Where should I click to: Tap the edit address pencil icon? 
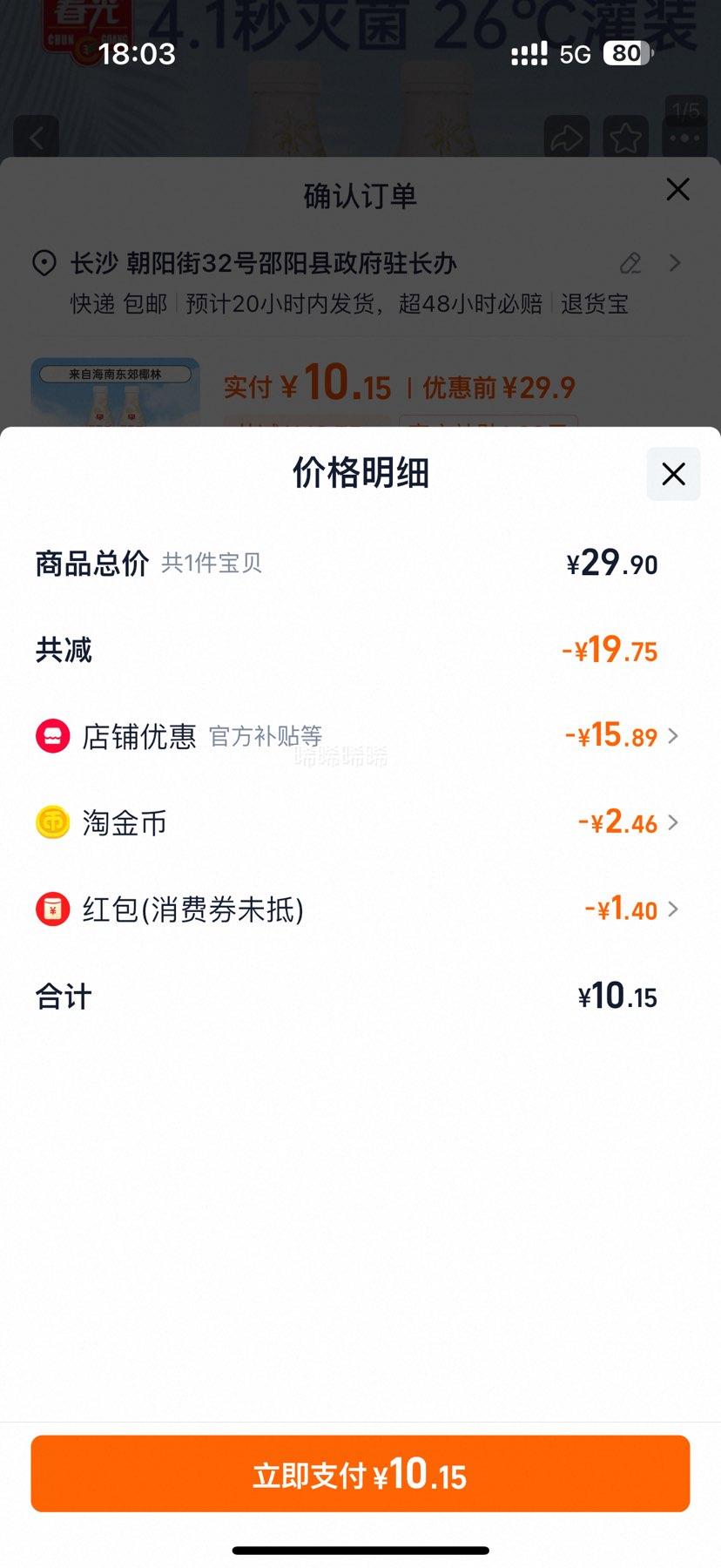click(x=630, y=263)
